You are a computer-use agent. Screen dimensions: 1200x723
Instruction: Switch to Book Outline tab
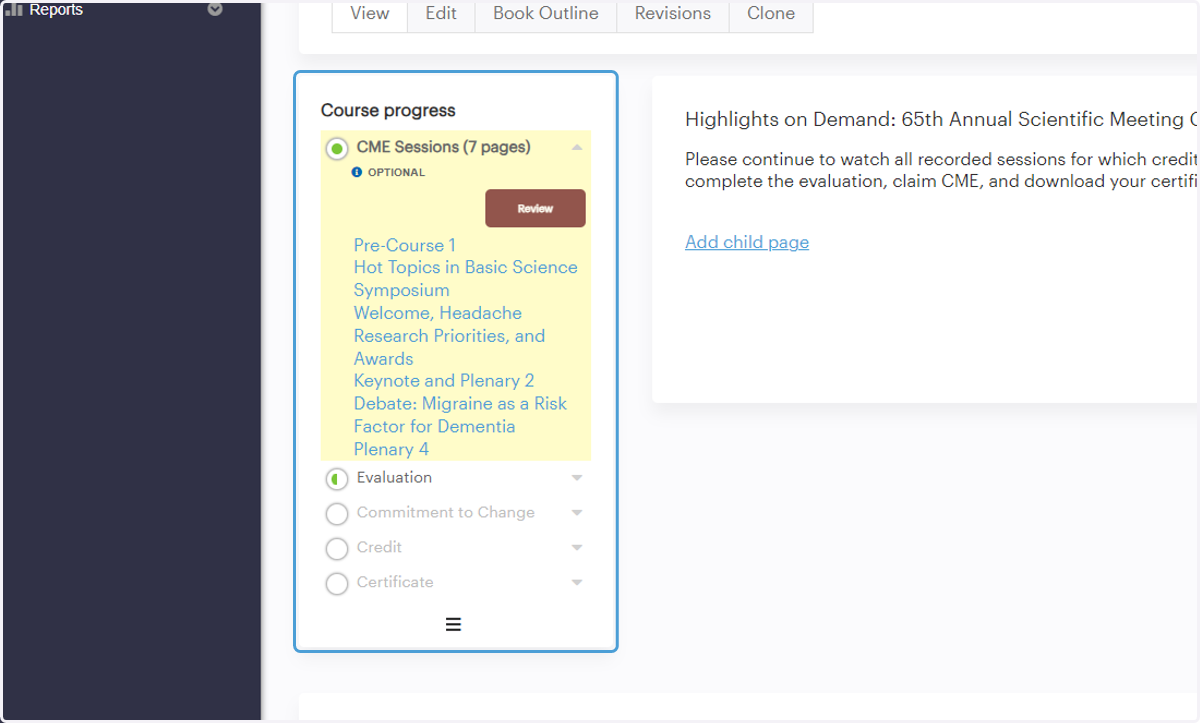click(x=546, y=14)
